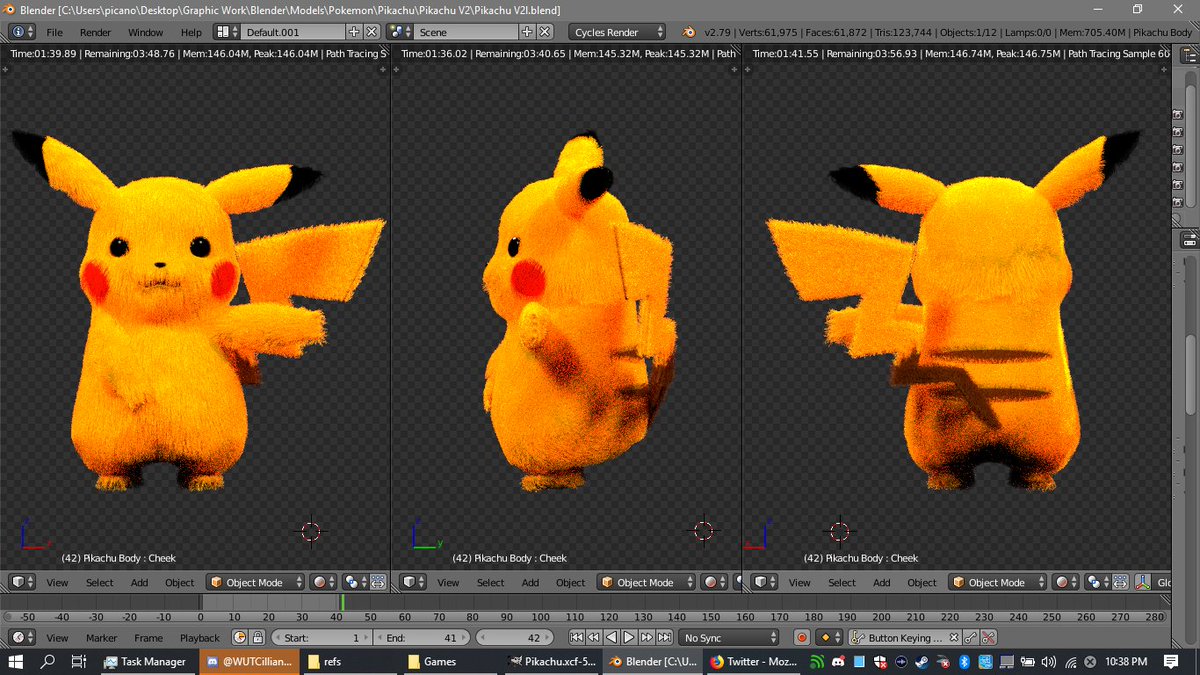The height and width of the screenshot is (675, 1200).
Task: Open the Render menu
Action: 96,32
